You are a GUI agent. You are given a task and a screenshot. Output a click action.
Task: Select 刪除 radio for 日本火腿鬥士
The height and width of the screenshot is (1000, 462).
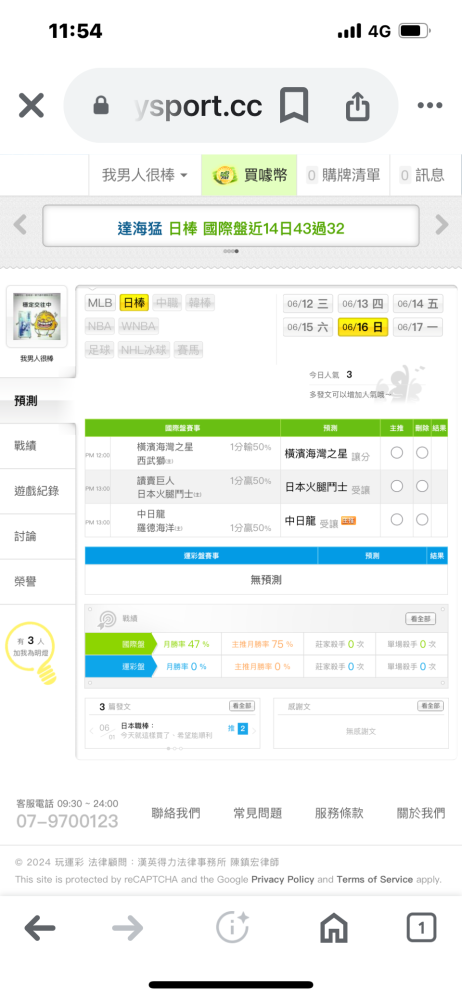pos(422,486)
